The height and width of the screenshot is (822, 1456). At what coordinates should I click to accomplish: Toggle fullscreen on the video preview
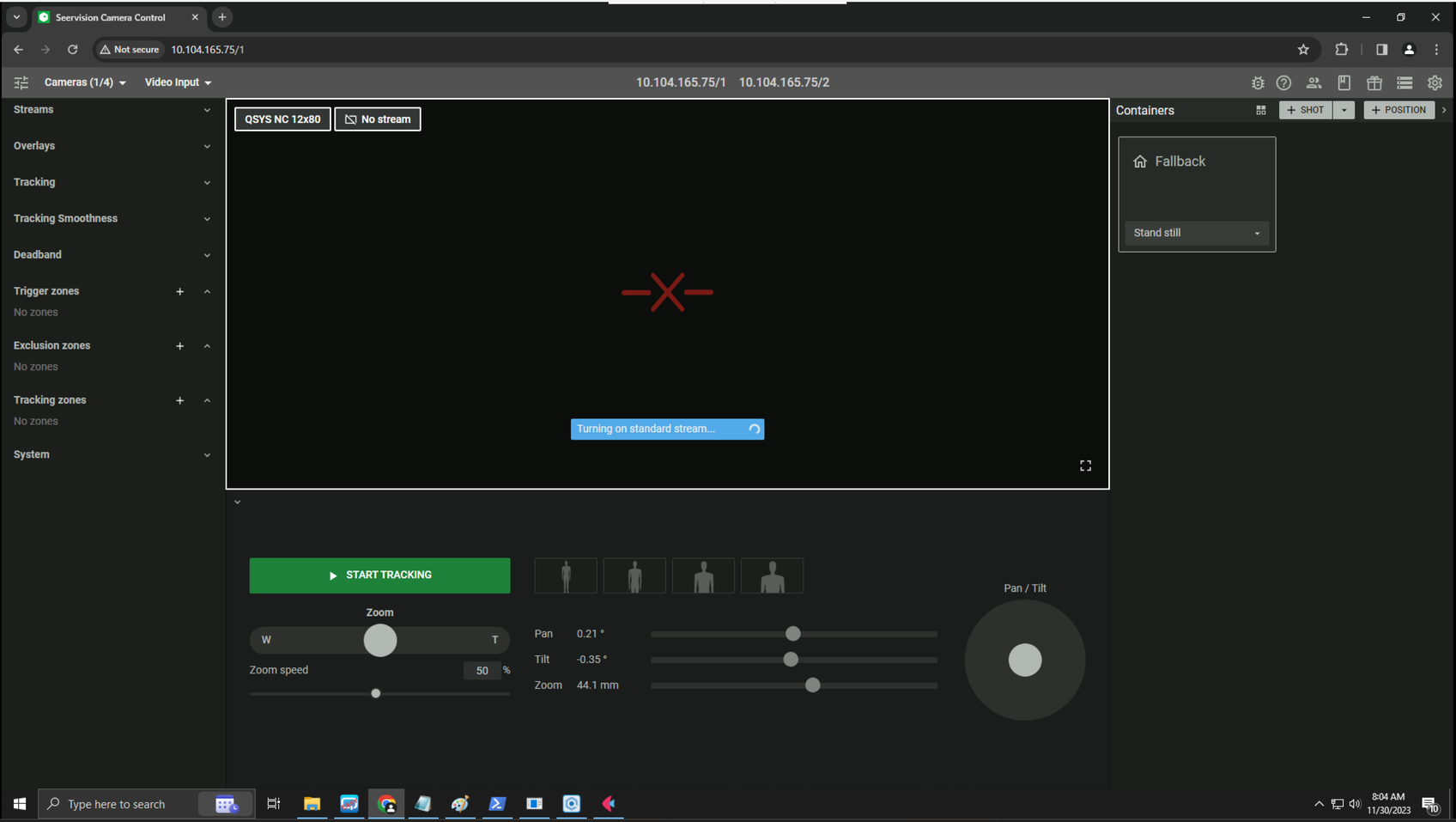(1085, 466)
